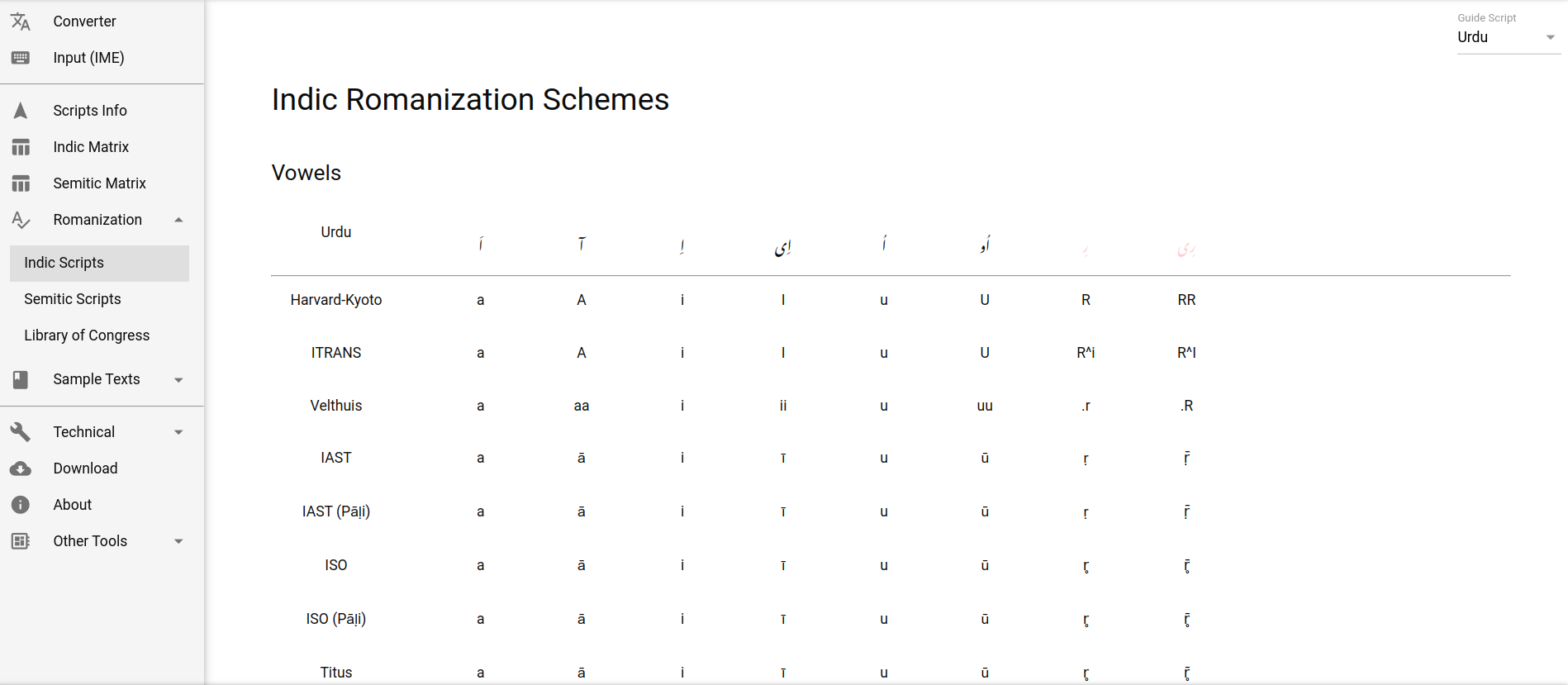Select the Technical wrench icon

pyautogui.click(x=21, y=431)
